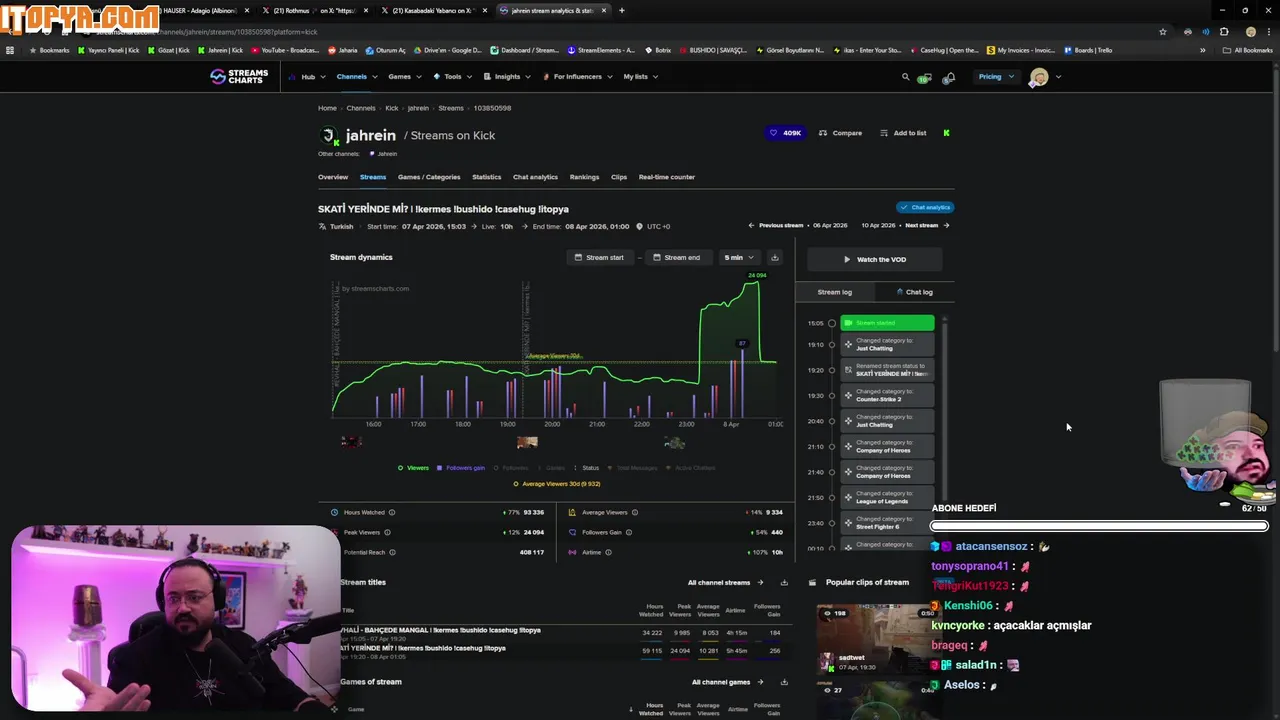
Task: Toggle the Chat analytics switch
Action: pyautogui.click(x=925, y=207)
